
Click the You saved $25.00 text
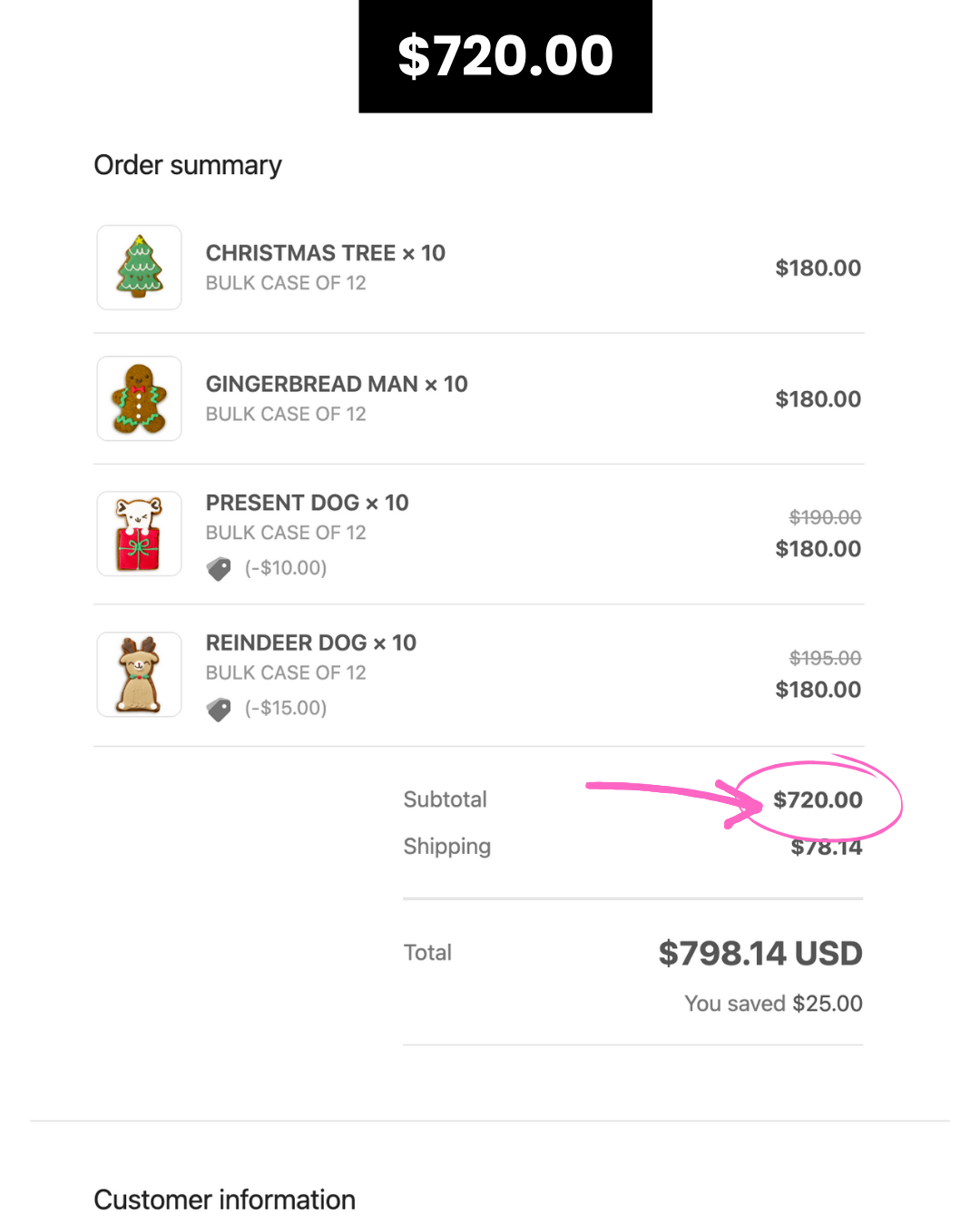tap(773, 1004)
